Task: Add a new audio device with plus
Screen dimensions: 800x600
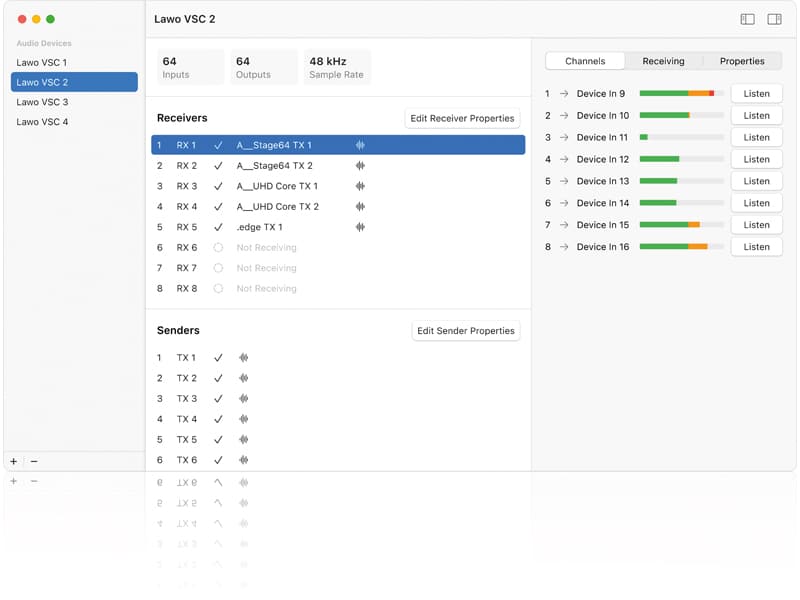Action: coord(13,461)
